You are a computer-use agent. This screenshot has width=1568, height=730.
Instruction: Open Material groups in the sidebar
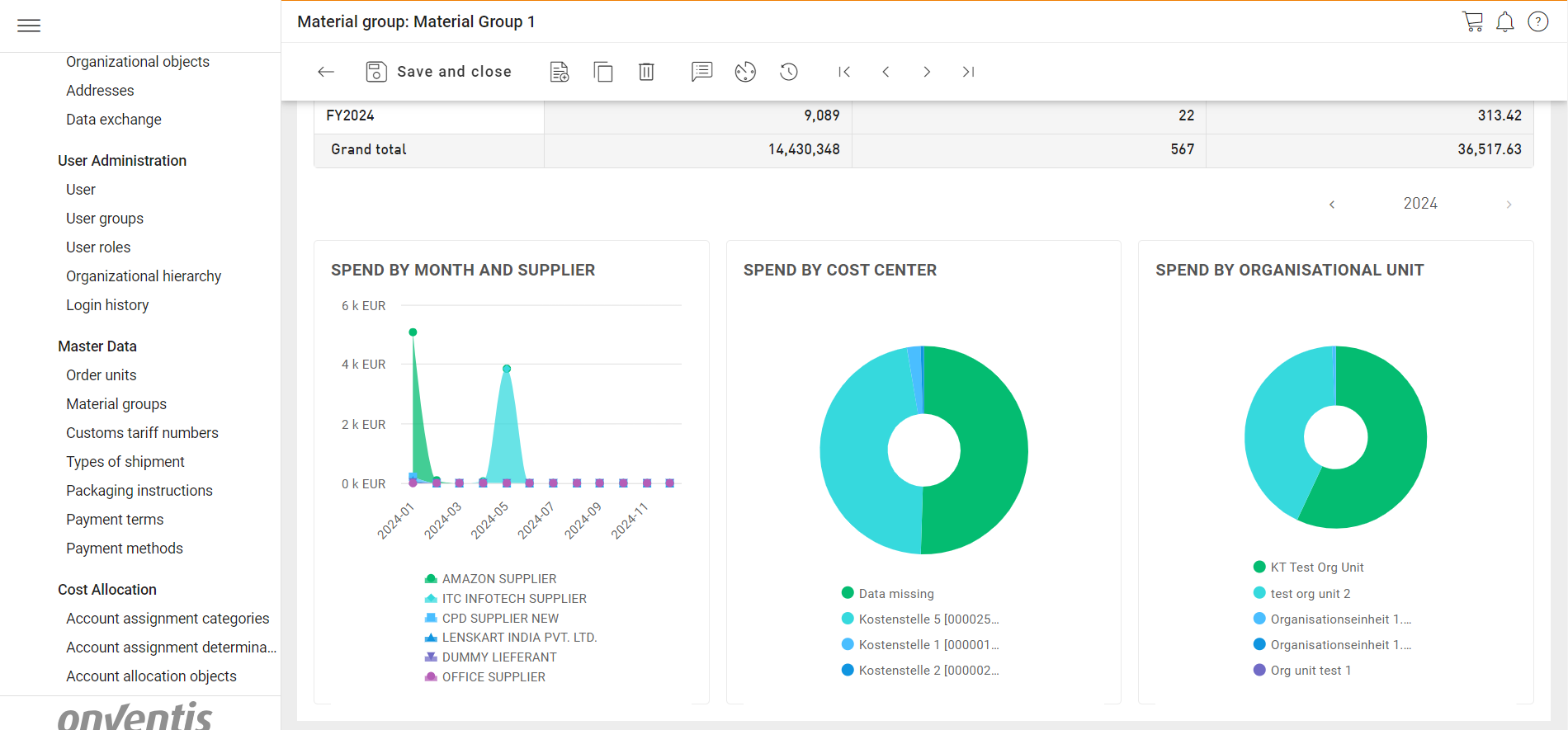point(116,404)
